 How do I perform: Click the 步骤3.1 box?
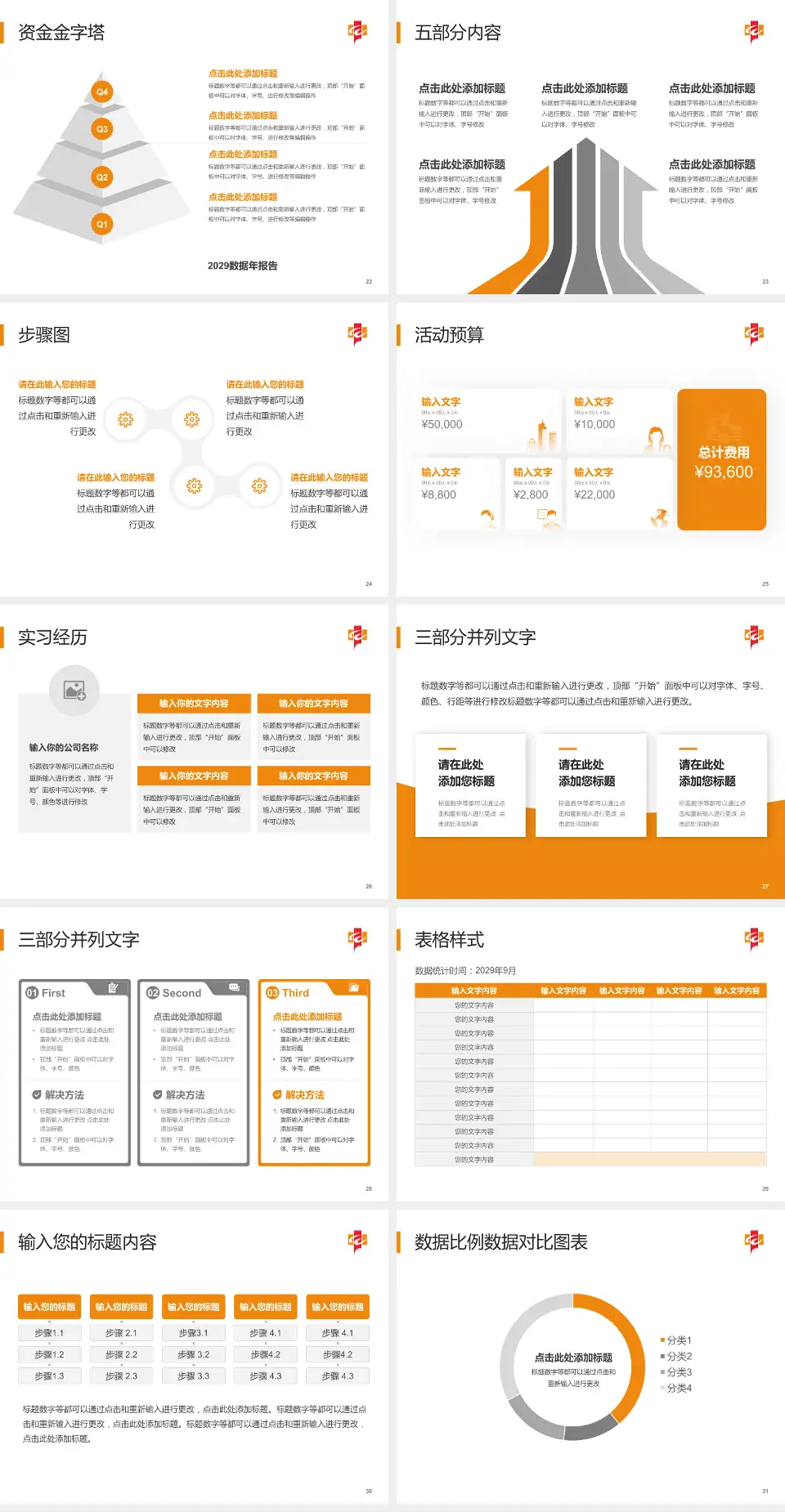pyautogui.click(x=193, y=1333)
